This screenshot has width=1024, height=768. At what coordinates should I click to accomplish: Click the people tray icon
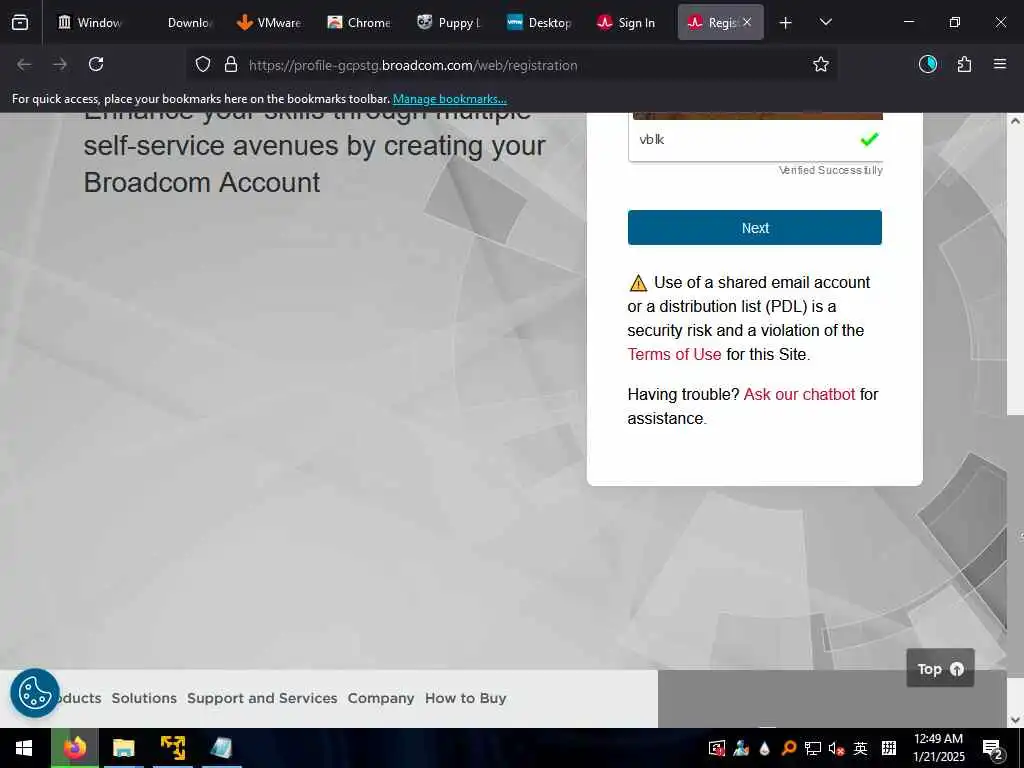pyautogui.click(x=741, y=748)
